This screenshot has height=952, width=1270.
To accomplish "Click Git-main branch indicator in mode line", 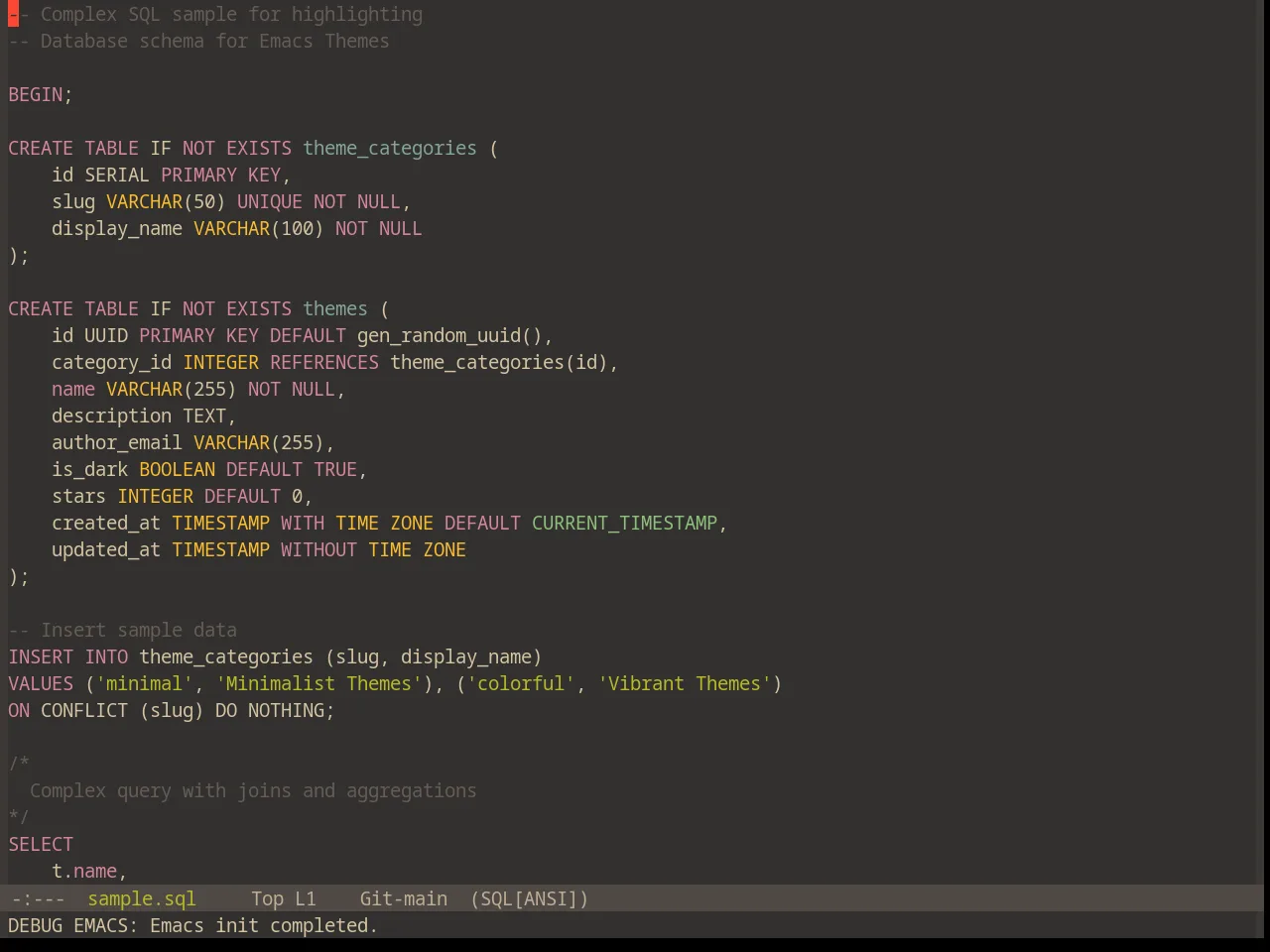I will click(403, 898).
